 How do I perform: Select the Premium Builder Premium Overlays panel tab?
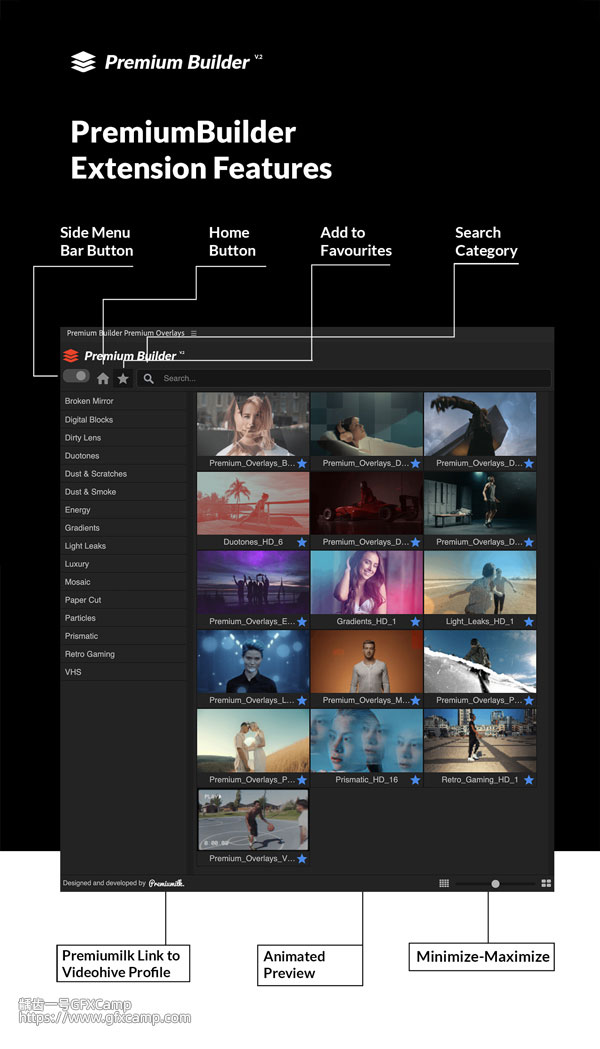pyautogui.click(x=126, y=333)
